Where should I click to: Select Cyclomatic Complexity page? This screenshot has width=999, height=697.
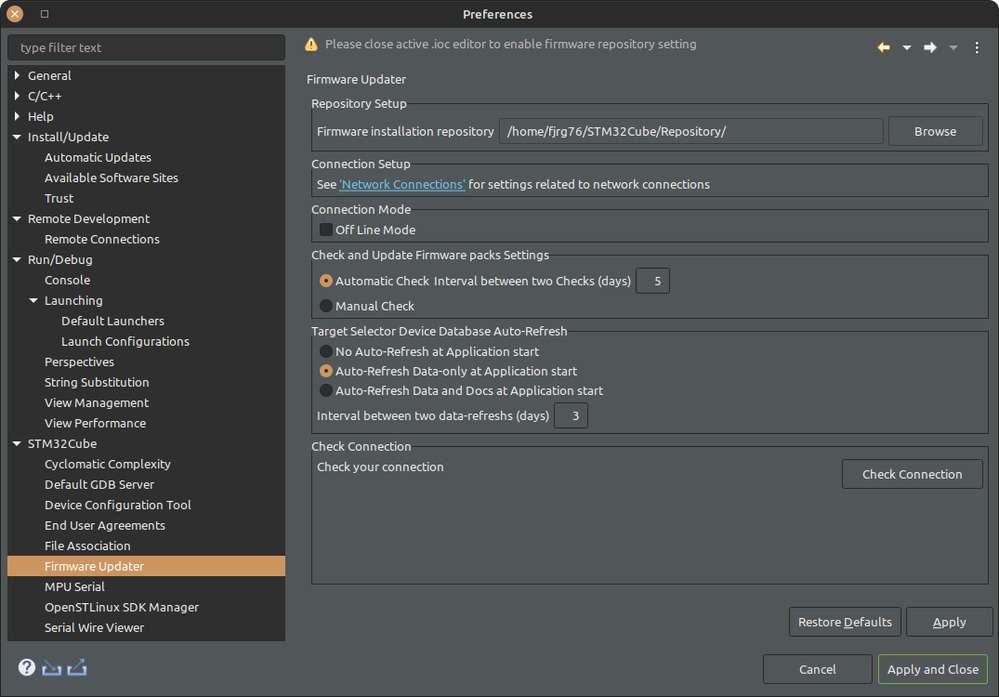(x=107, y=464)
